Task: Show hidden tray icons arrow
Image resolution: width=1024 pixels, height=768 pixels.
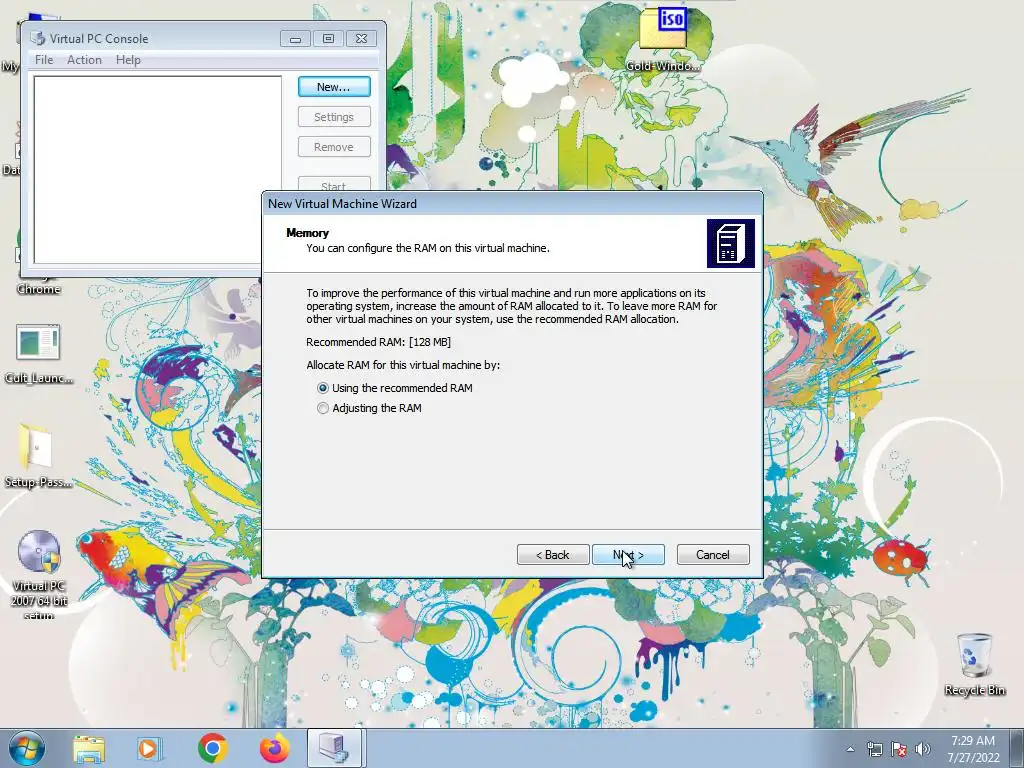Action: 850,749
